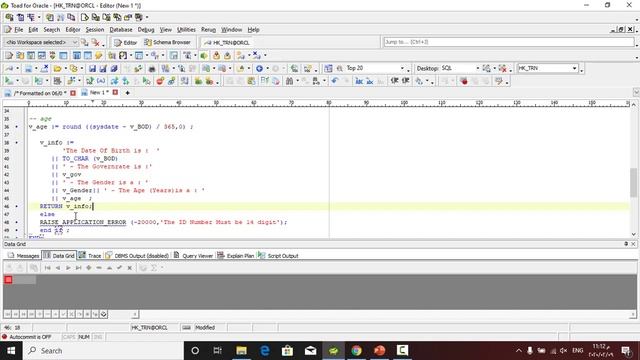Open the File menu
The height and width of the screenshot is (360, 640).
[19, 30]
